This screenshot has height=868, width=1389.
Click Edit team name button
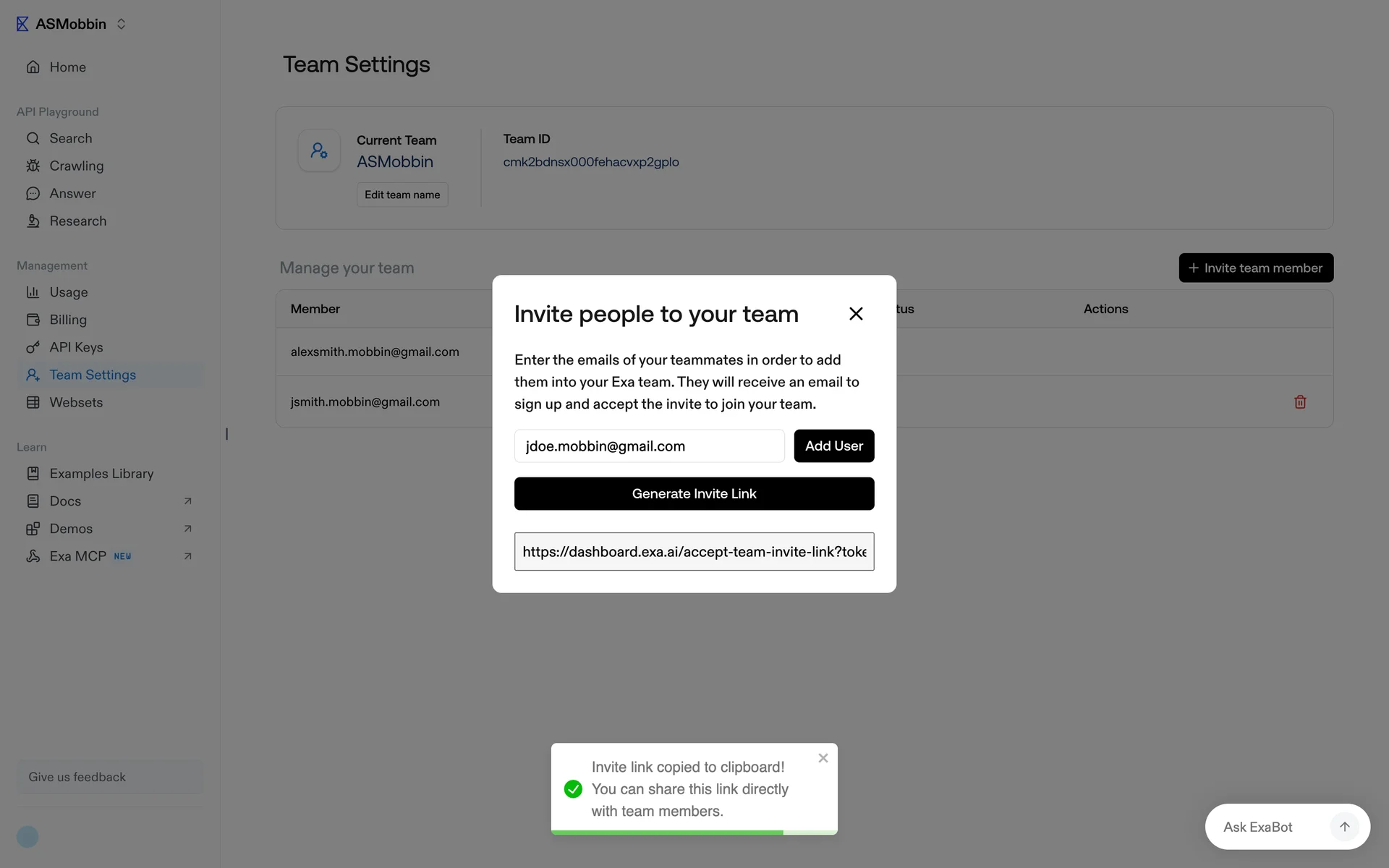[402, 195]
